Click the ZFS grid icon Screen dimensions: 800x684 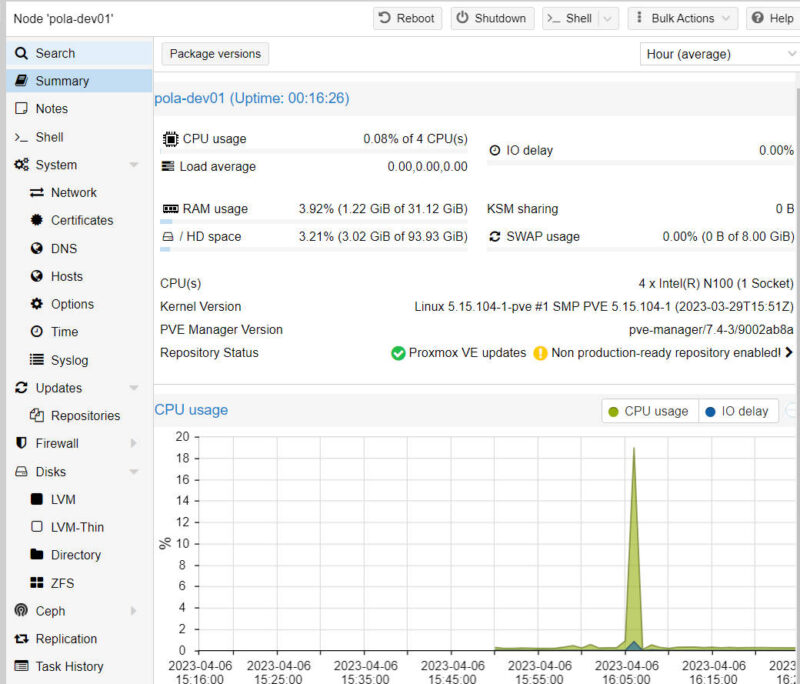pyautogui.click(x=37, y=582)
